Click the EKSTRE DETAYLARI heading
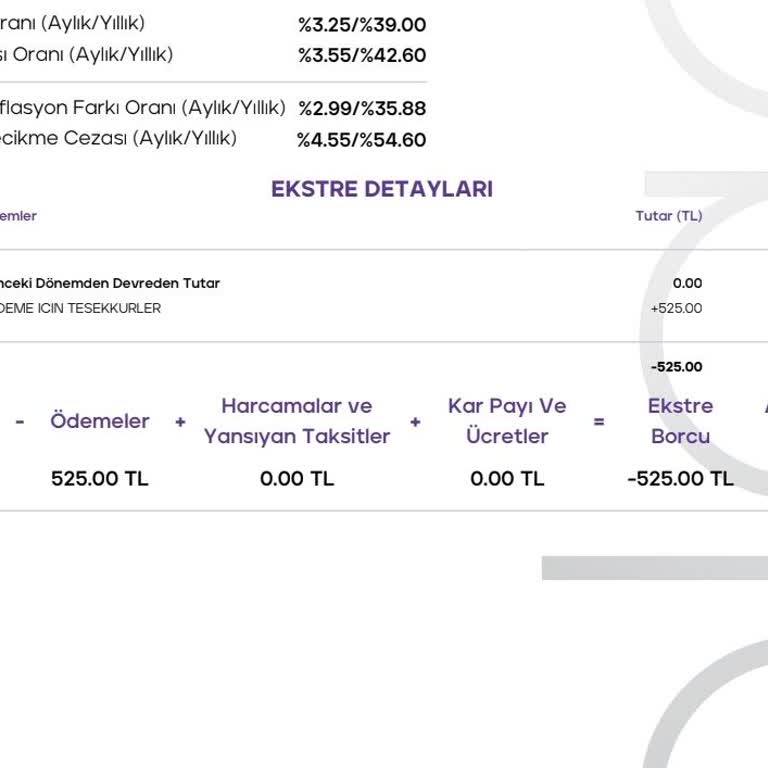This screenshot has height=768, width=768. [x=382, y=189]
